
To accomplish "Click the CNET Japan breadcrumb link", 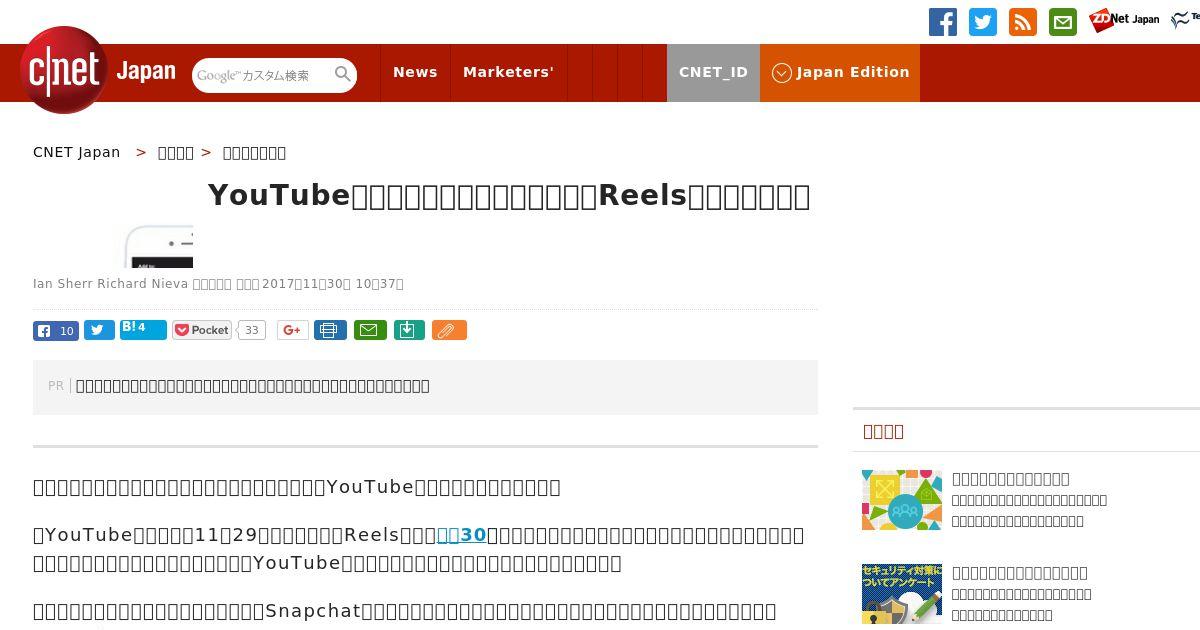I will [x=77, y=152].
